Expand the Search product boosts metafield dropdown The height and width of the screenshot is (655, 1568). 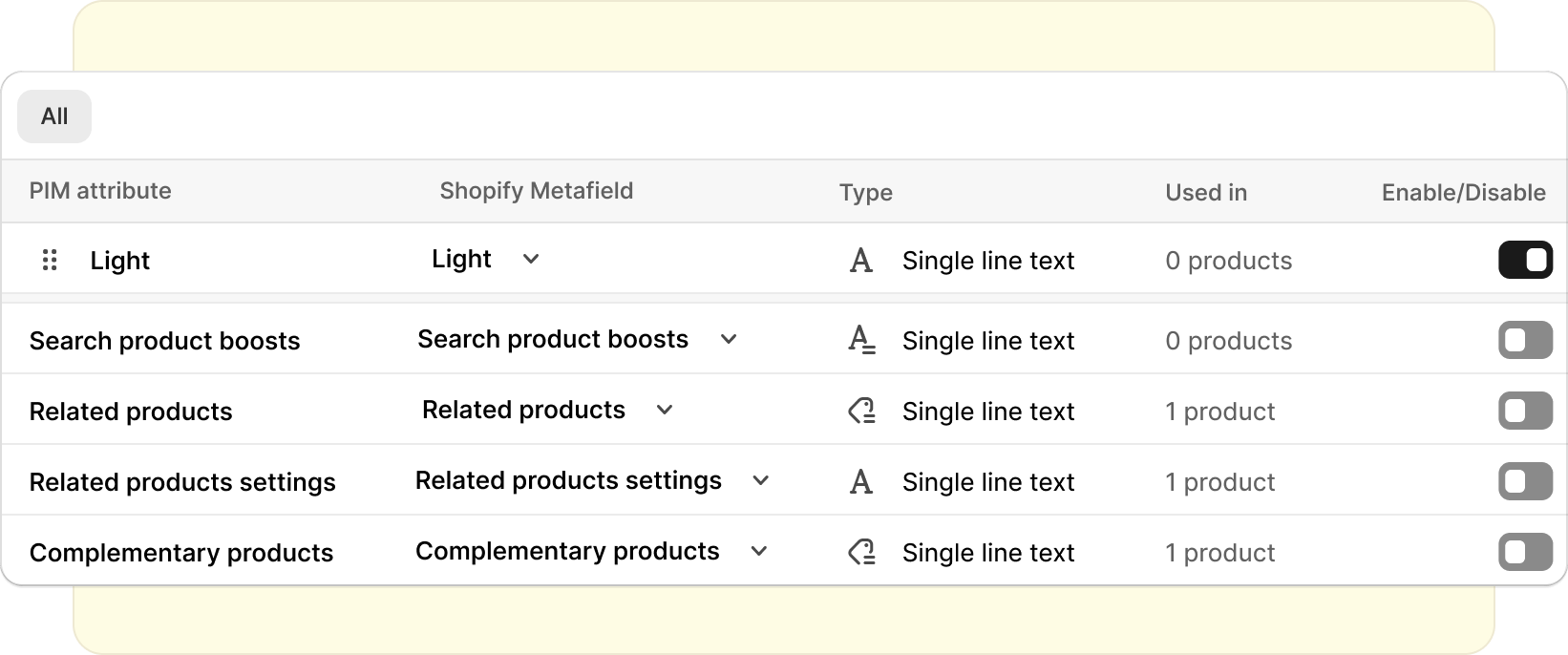pos(729,339)
